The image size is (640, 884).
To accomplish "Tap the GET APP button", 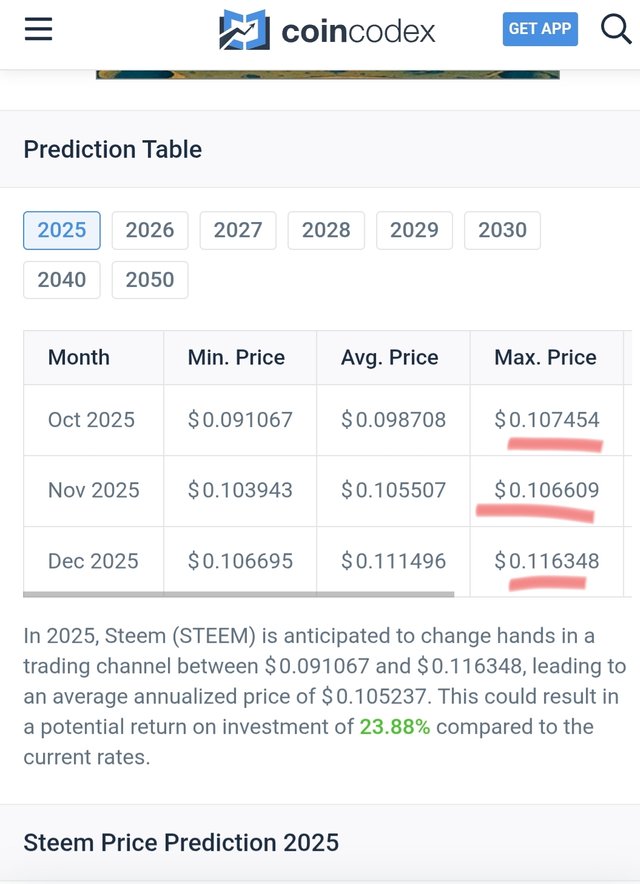I will click(x=539, y=29).
